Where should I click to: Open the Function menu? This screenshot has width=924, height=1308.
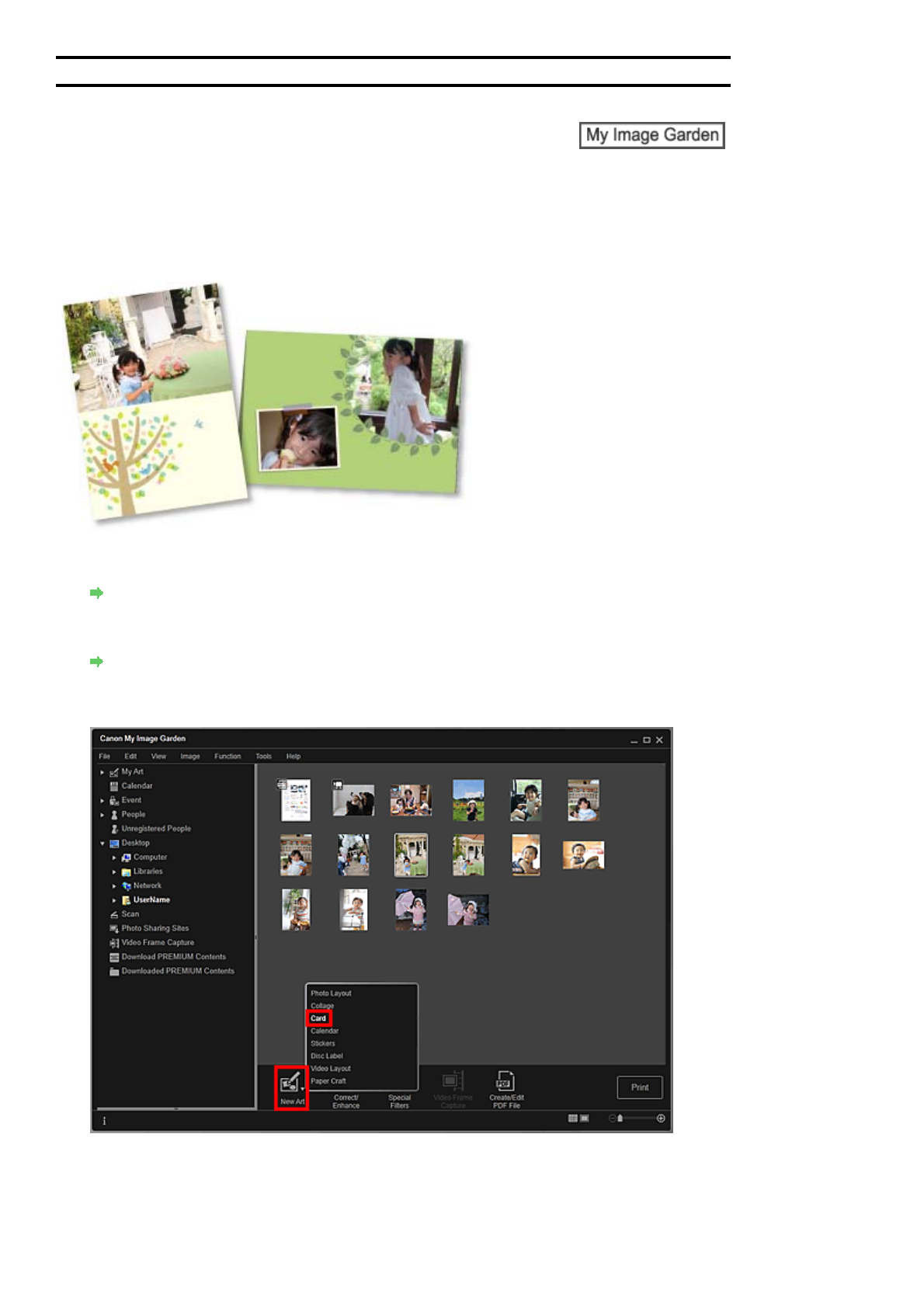click(x=228, y=756)
